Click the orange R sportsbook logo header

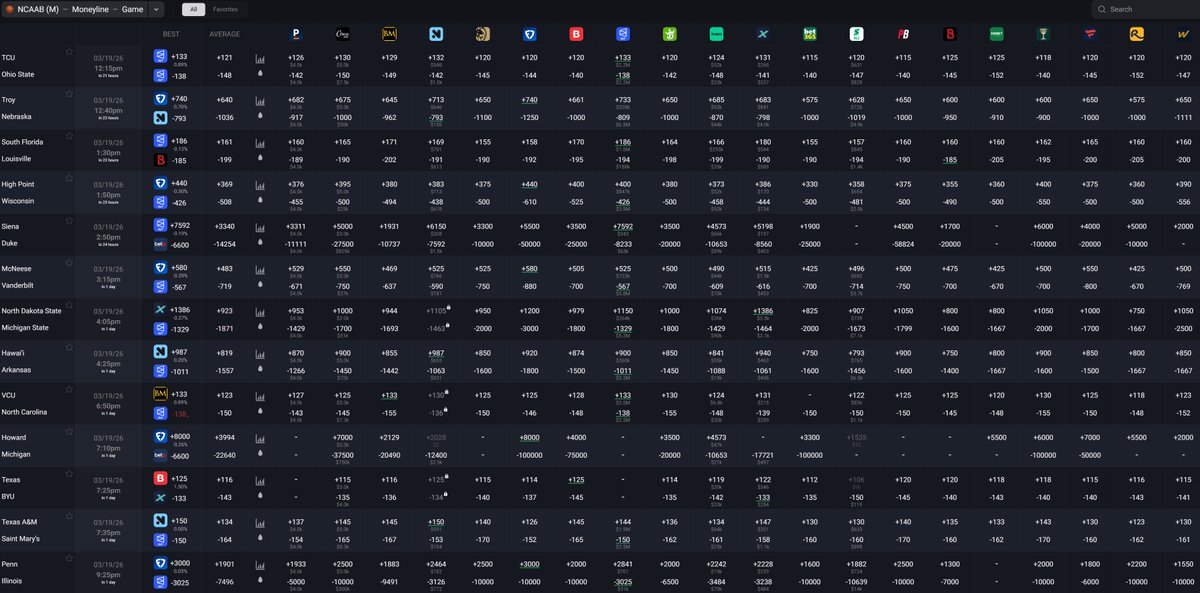pos(1137,34)
